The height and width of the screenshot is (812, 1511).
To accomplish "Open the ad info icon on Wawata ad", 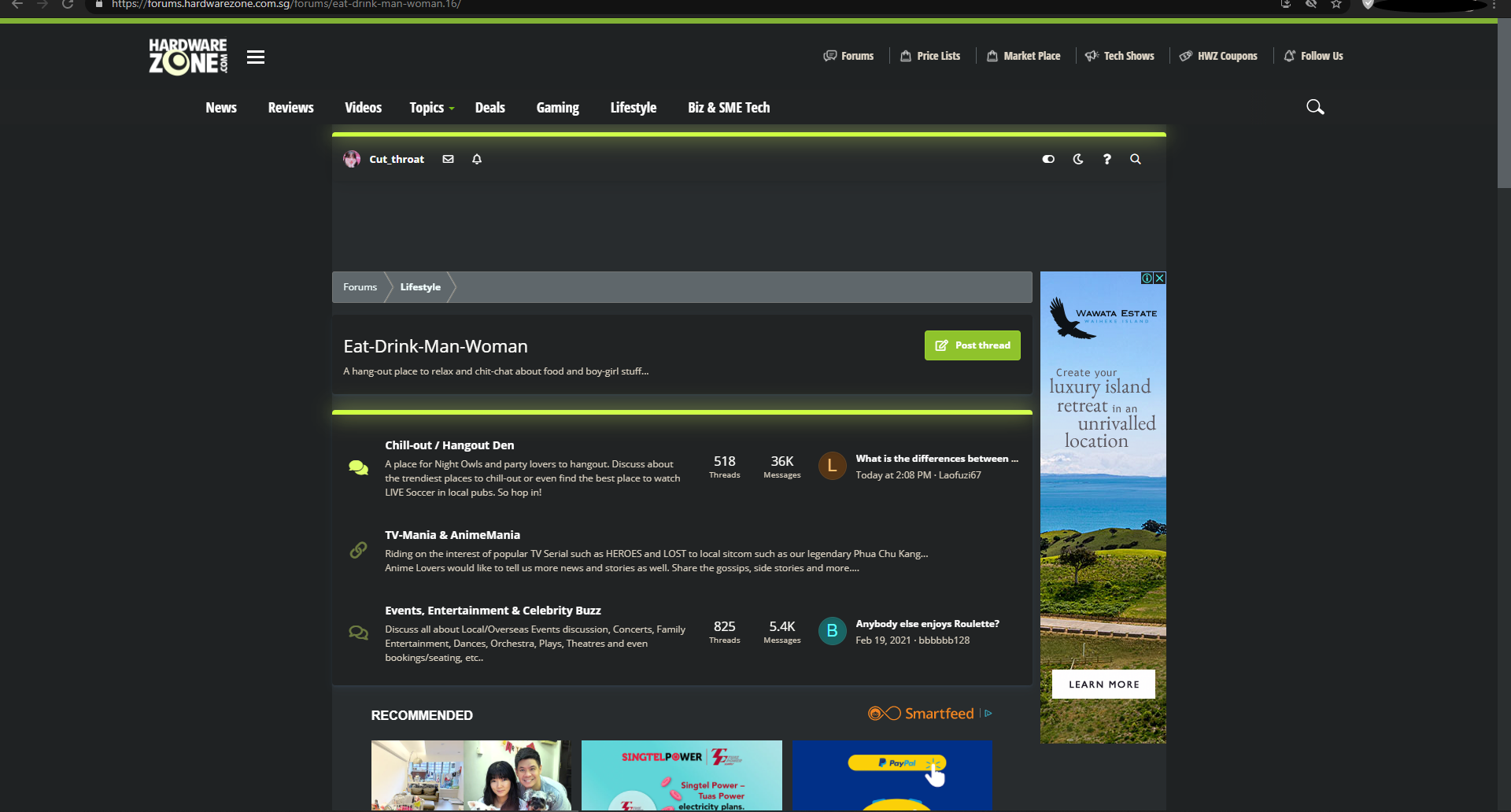I will click(x=1147, y=278).
